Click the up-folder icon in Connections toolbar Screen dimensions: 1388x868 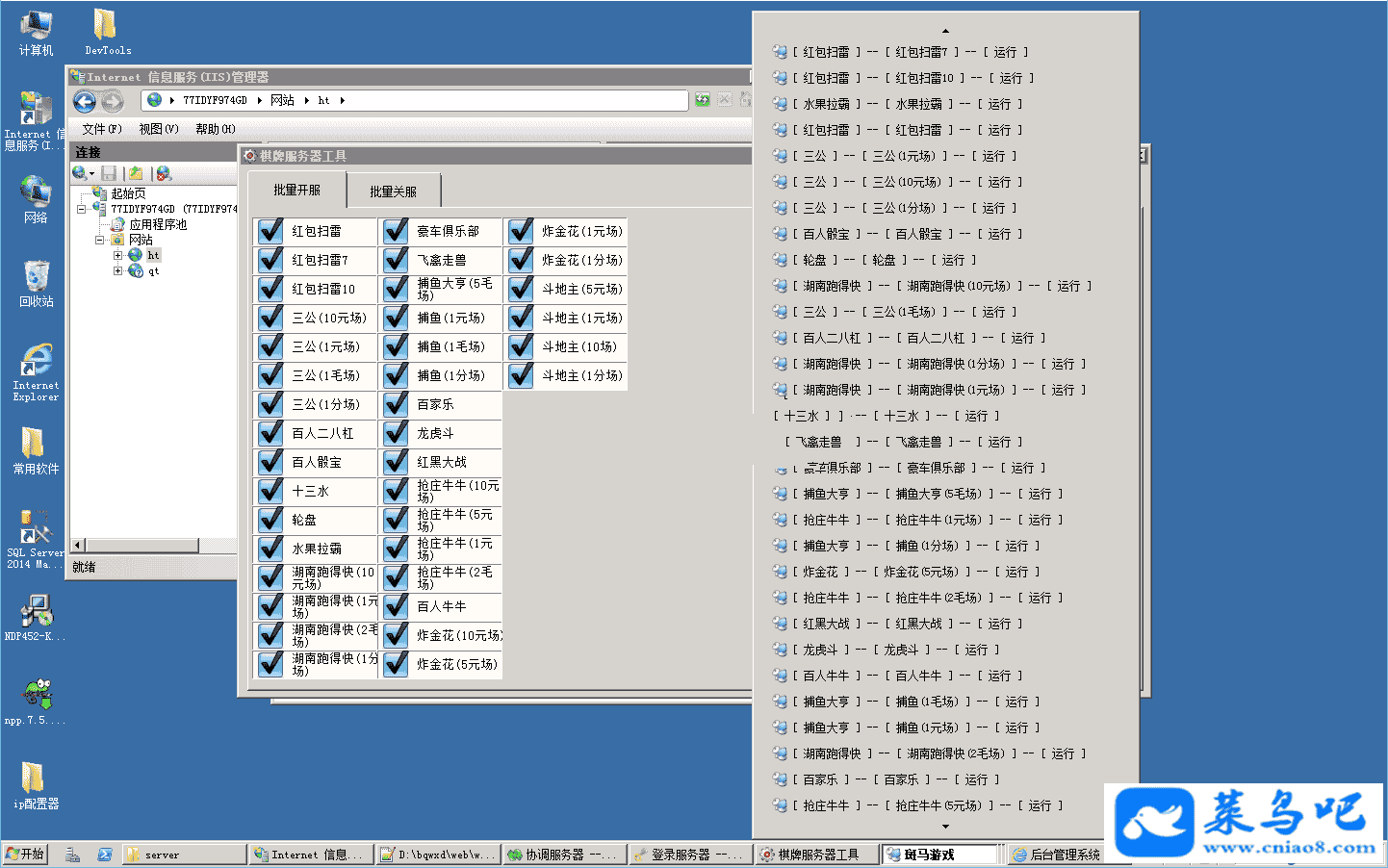[x=136, y=173]
